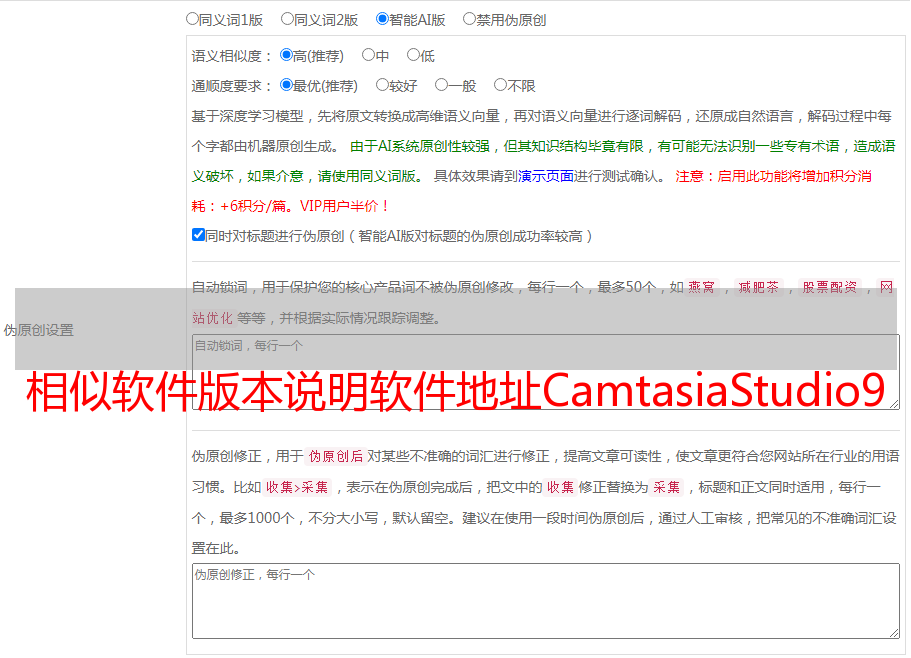Screen dimensions: 911x658
Task: Set 语义相似度 to 高(推荐)
Action: click(286, 55)
